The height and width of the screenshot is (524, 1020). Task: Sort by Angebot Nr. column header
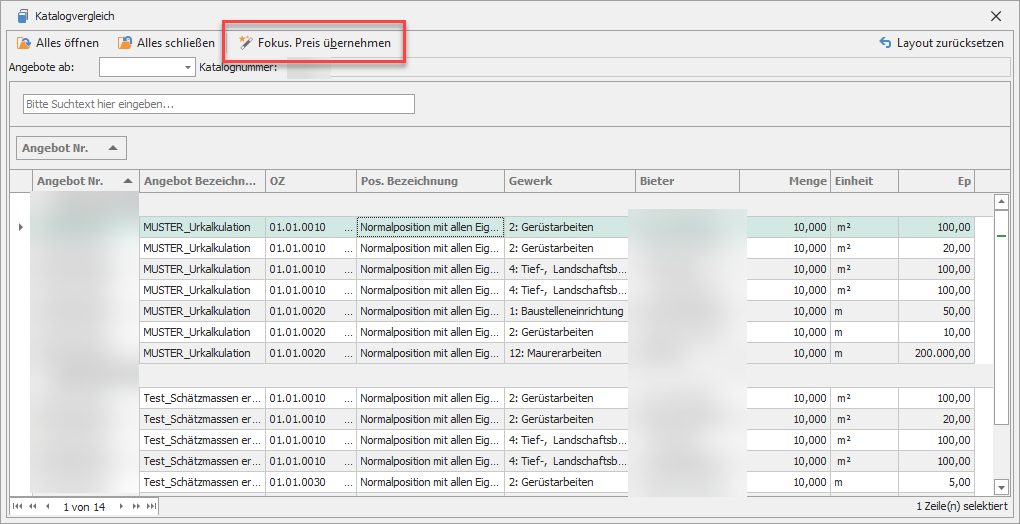[x=84, y=181]
